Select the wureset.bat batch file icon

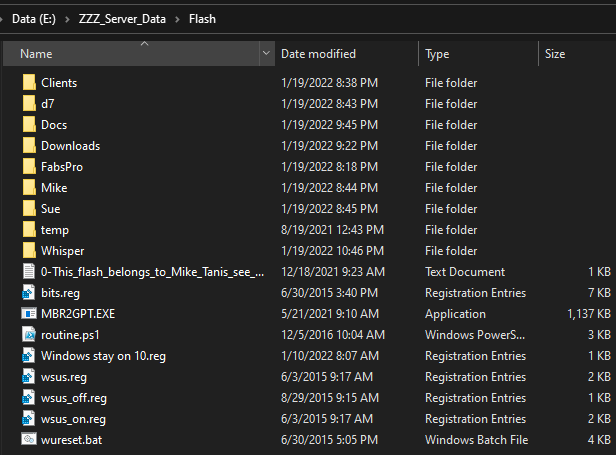click(x=29, y=439)
